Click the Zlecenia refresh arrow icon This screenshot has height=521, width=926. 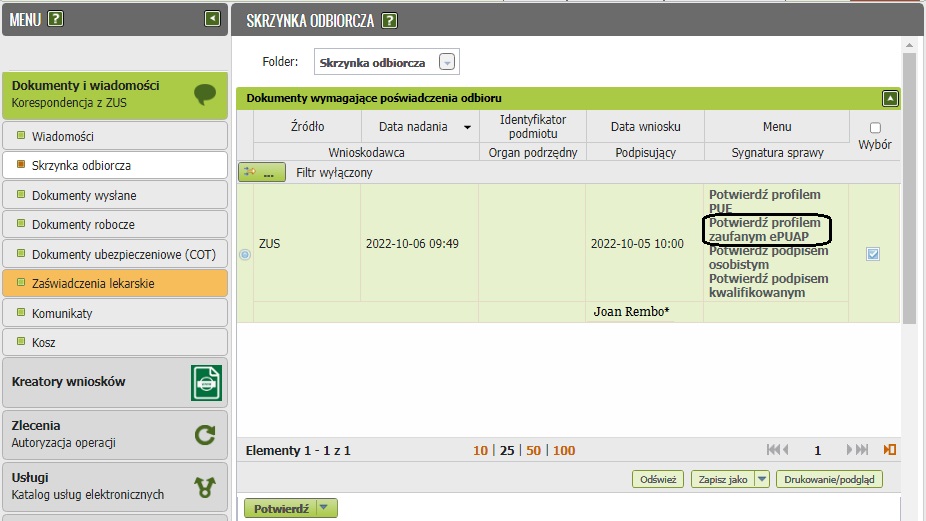[205, 434]
